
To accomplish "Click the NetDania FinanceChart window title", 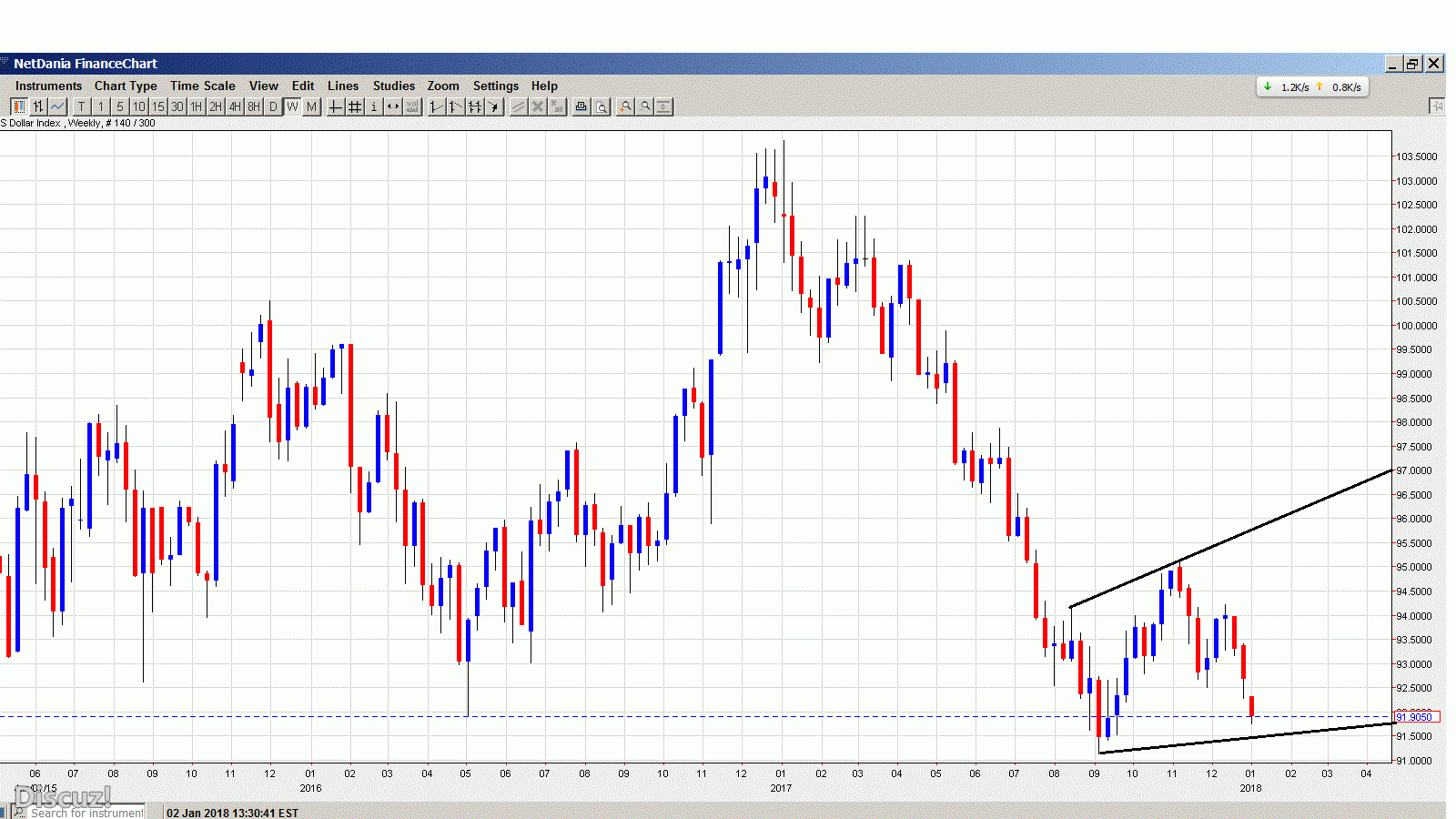I will [x=86, y=64].
